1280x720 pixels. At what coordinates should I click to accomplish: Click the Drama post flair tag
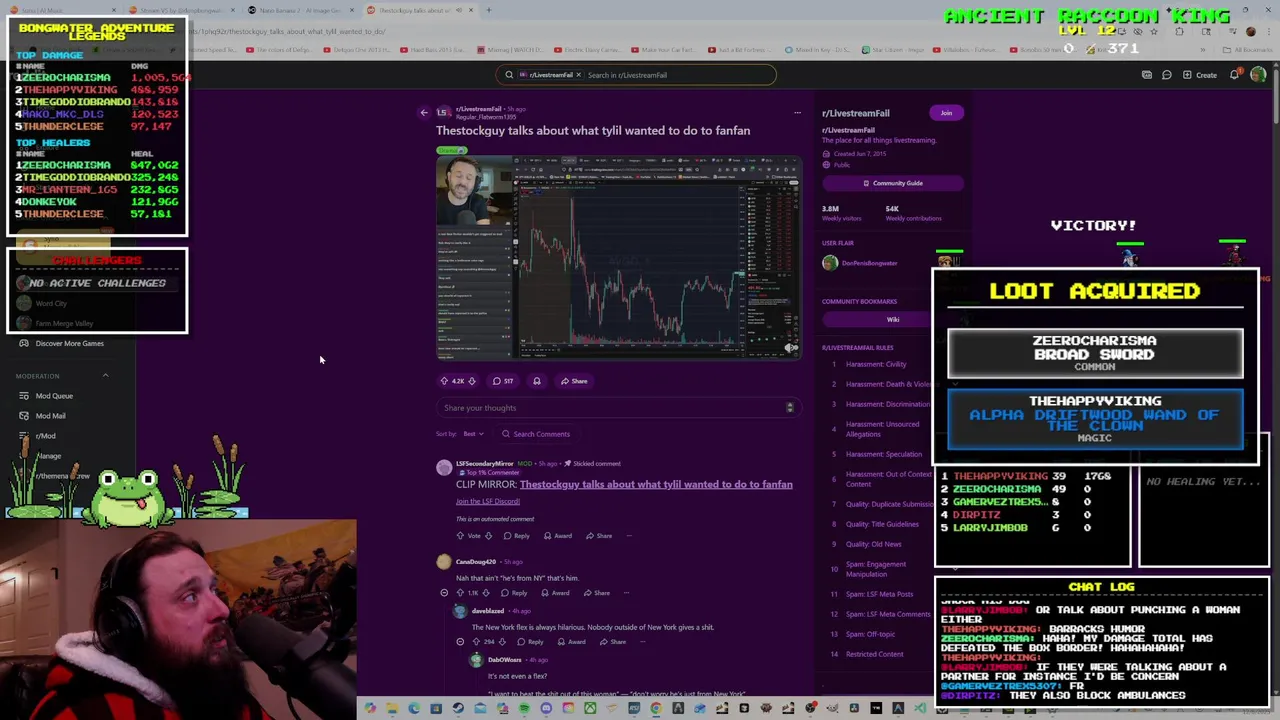(451, 150)
